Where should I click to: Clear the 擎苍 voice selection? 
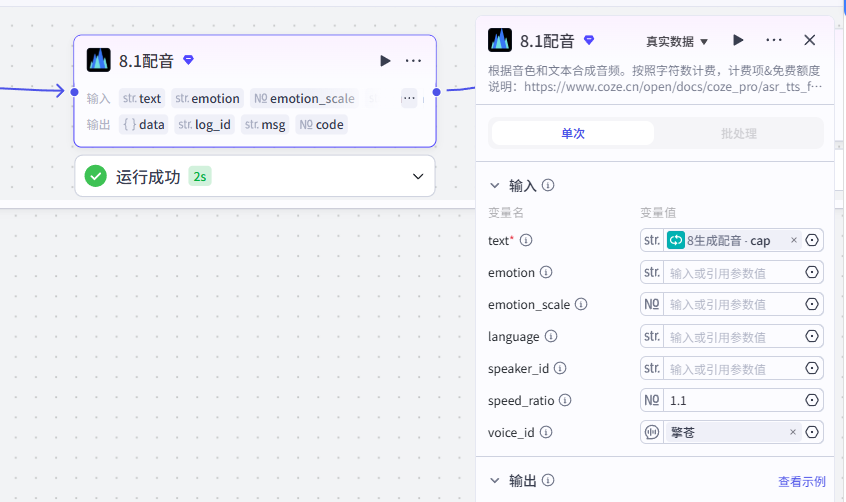[x=793, y=432]
